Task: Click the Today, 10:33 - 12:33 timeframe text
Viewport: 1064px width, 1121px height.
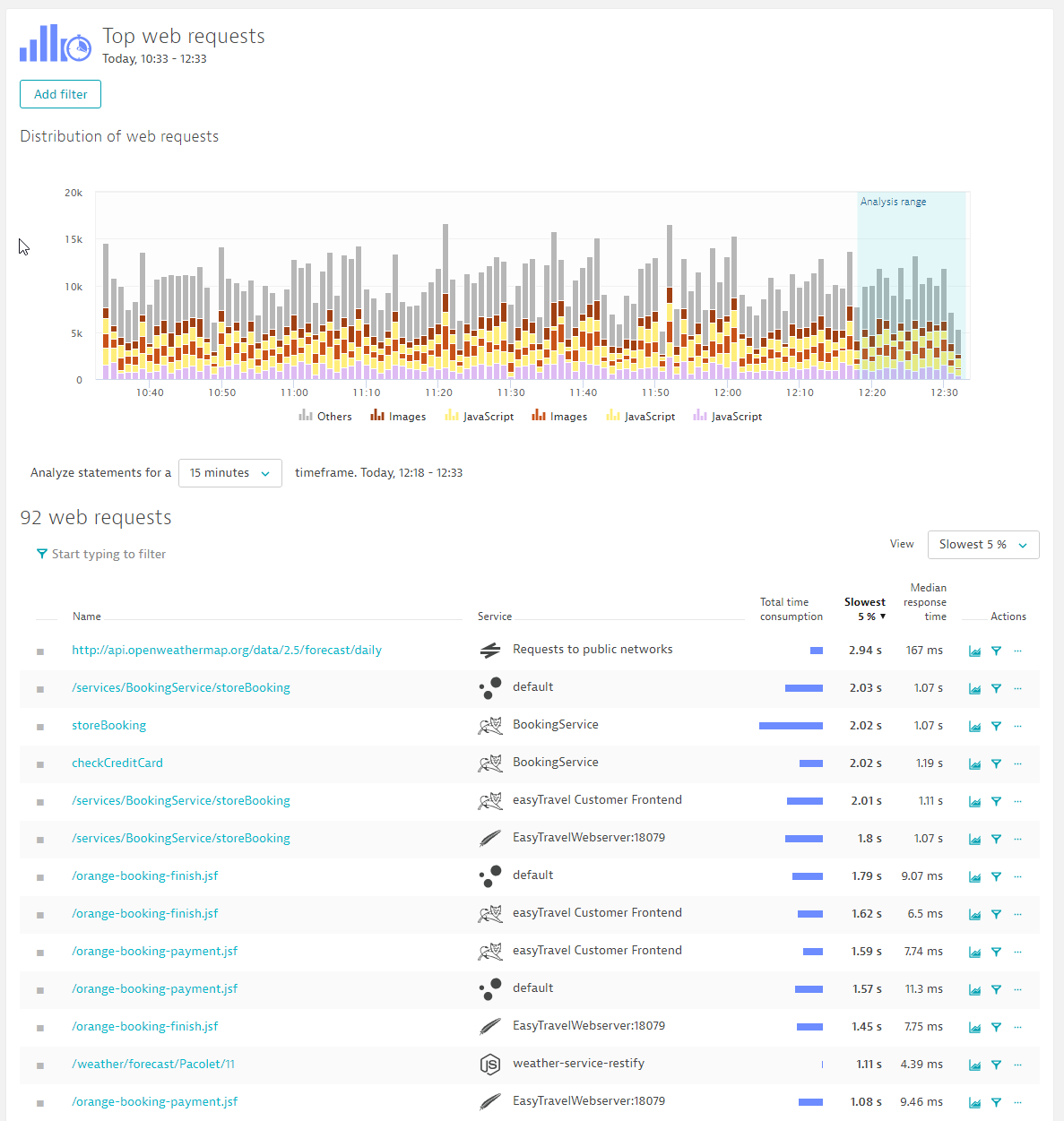Action: (x=154, y=59)
